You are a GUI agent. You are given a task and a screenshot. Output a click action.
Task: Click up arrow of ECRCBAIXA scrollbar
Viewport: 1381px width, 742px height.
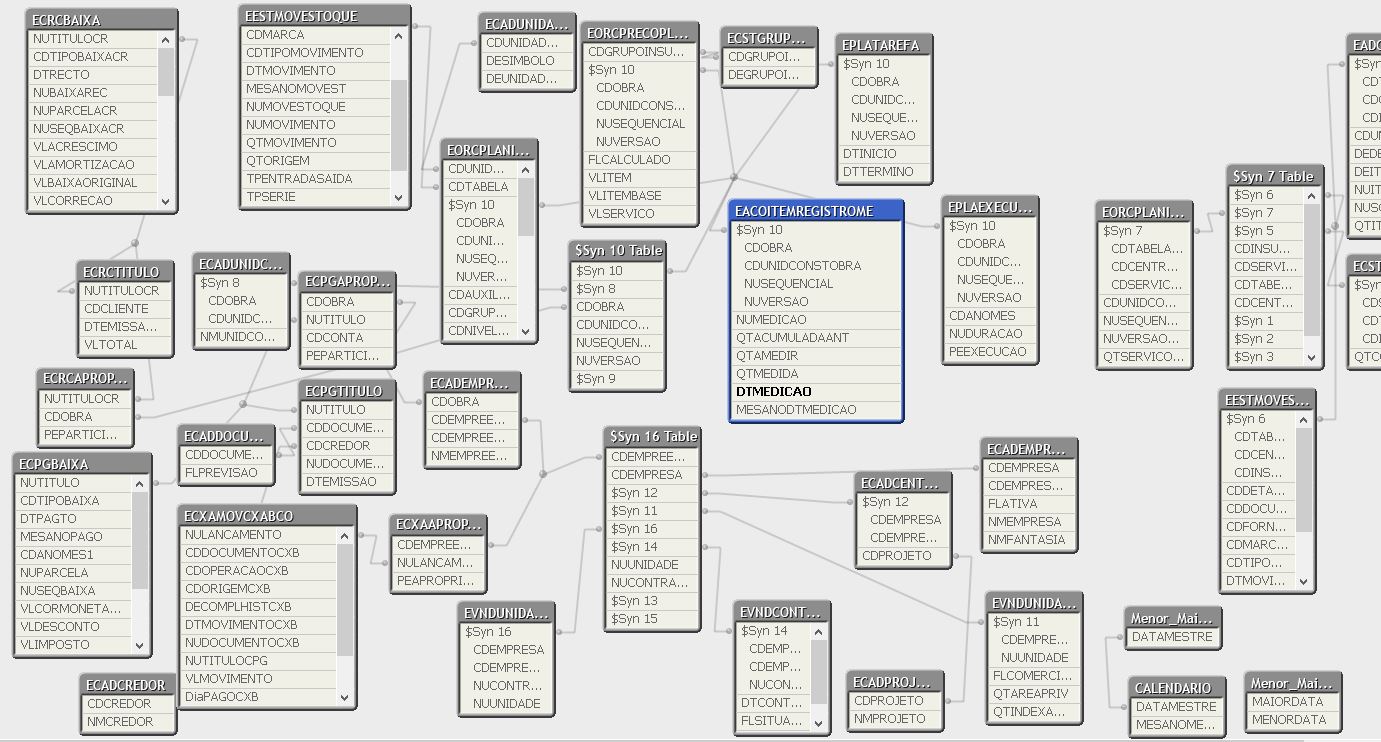[x=166, y=38]
